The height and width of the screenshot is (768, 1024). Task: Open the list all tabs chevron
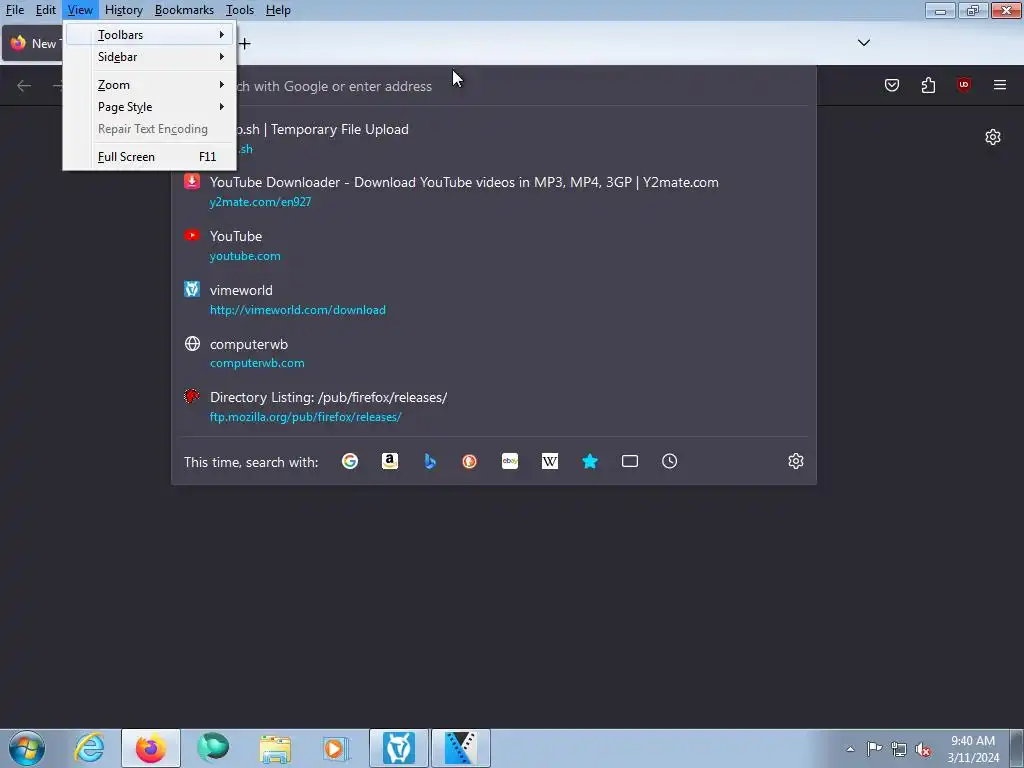863,43
